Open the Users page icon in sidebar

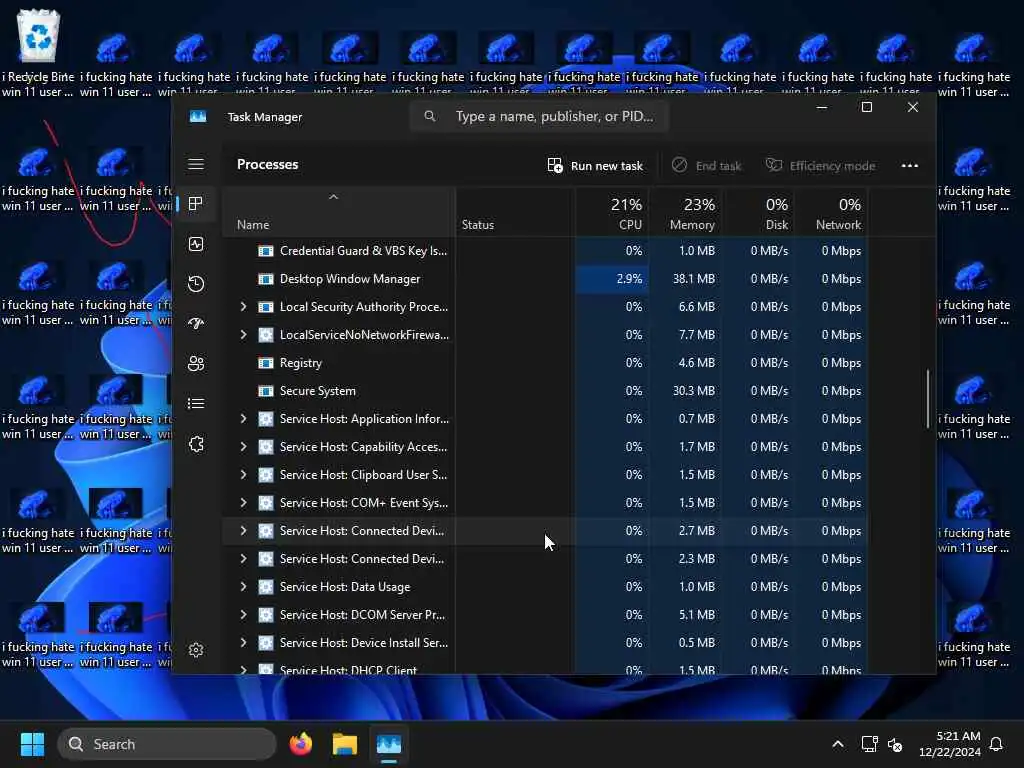(x=196, y=363)
